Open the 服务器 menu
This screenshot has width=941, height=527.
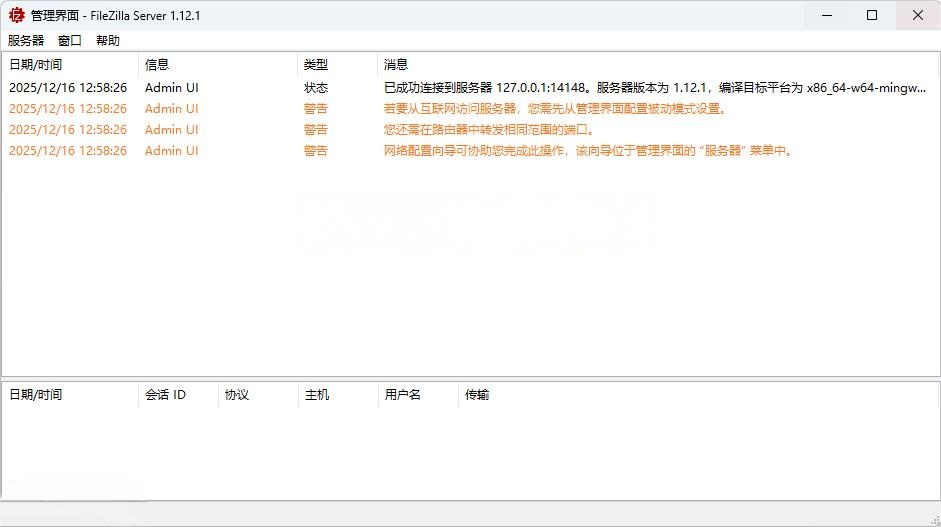pyautogui.click(x=26, y=40)
